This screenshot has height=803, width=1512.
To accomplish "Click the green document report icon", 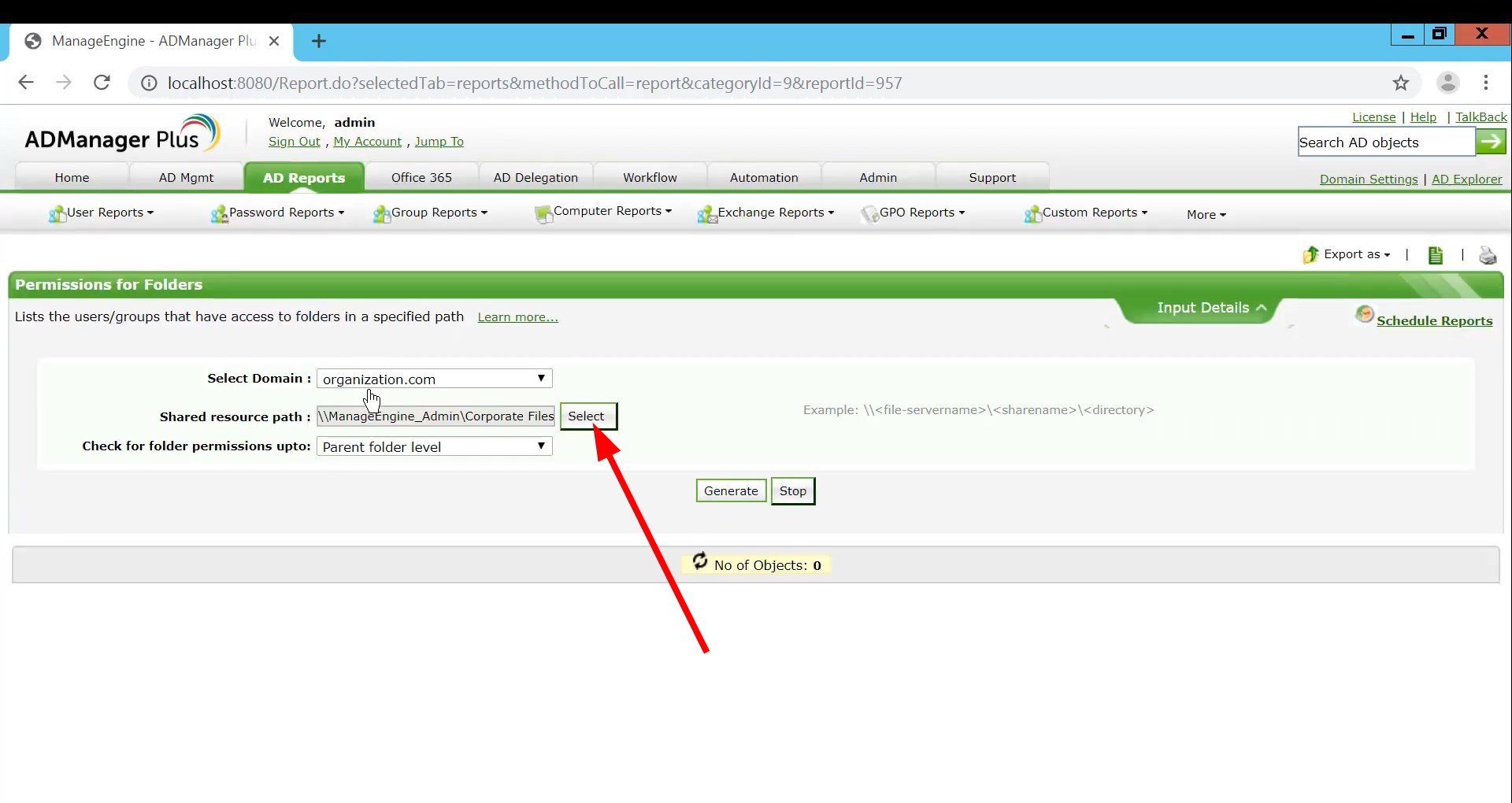I will click(x=1436, y=255).
